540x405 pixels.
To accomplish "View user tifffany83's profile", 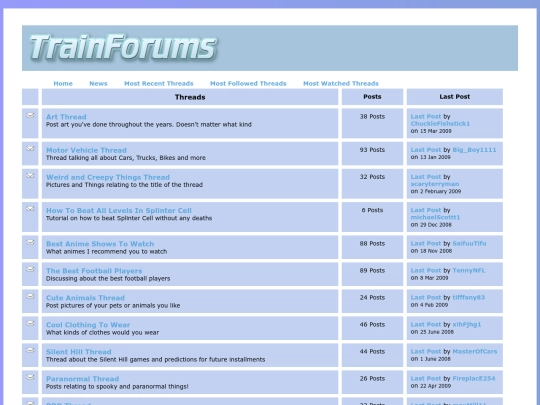I will tap(468, 297).
